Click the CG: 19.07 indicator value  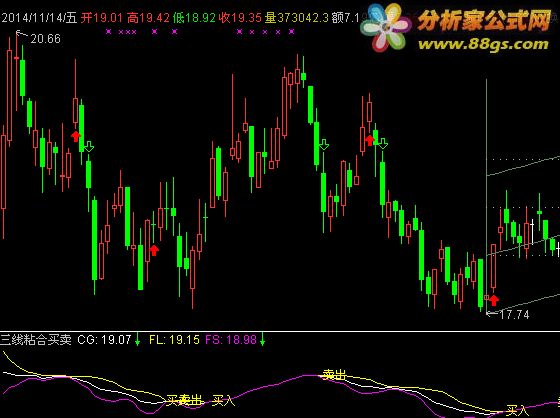point(104,339)
